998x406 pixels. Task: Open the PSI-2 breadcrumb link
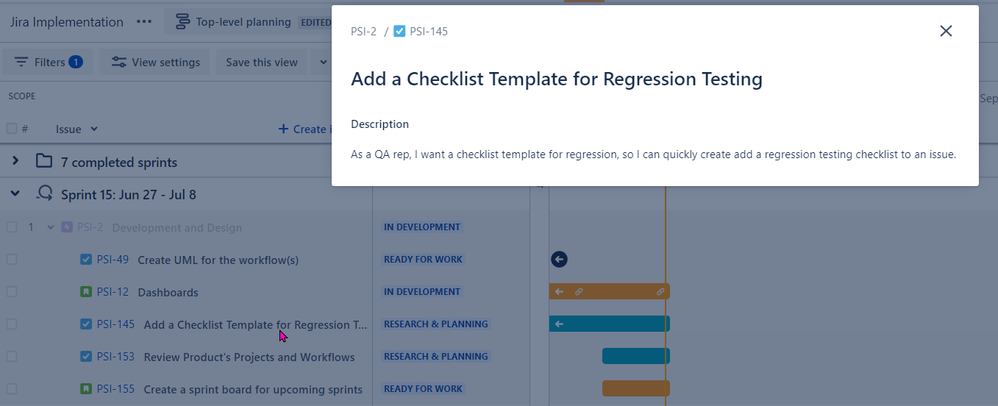pos(363,31)
